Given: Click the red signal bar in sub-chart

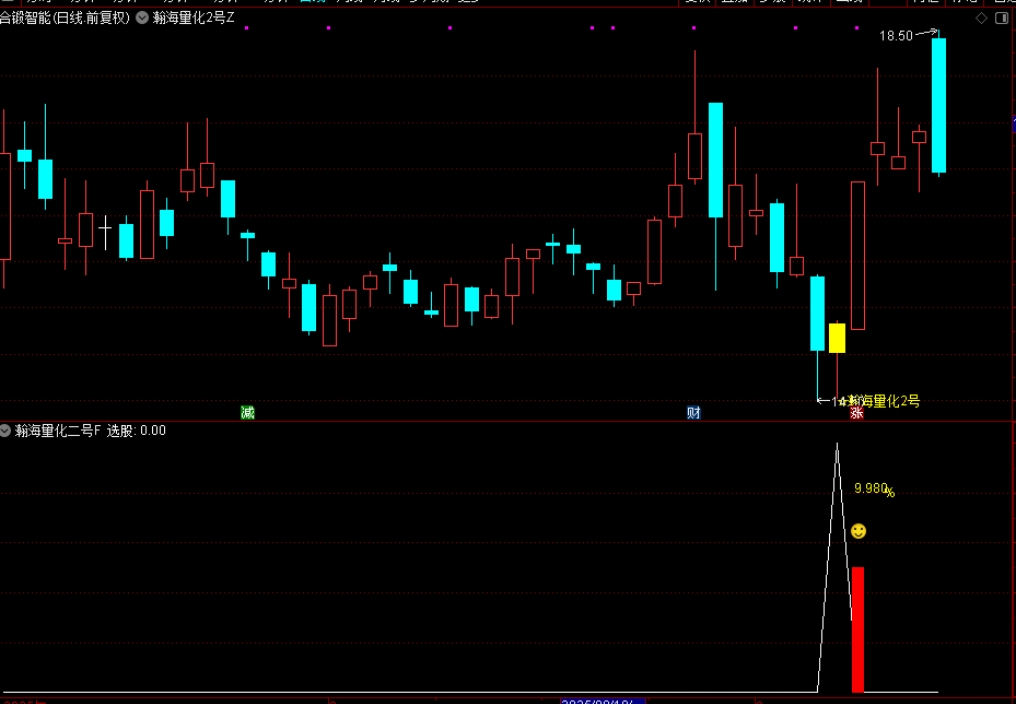Looking at the screenshot, I should tap(857, 629).
